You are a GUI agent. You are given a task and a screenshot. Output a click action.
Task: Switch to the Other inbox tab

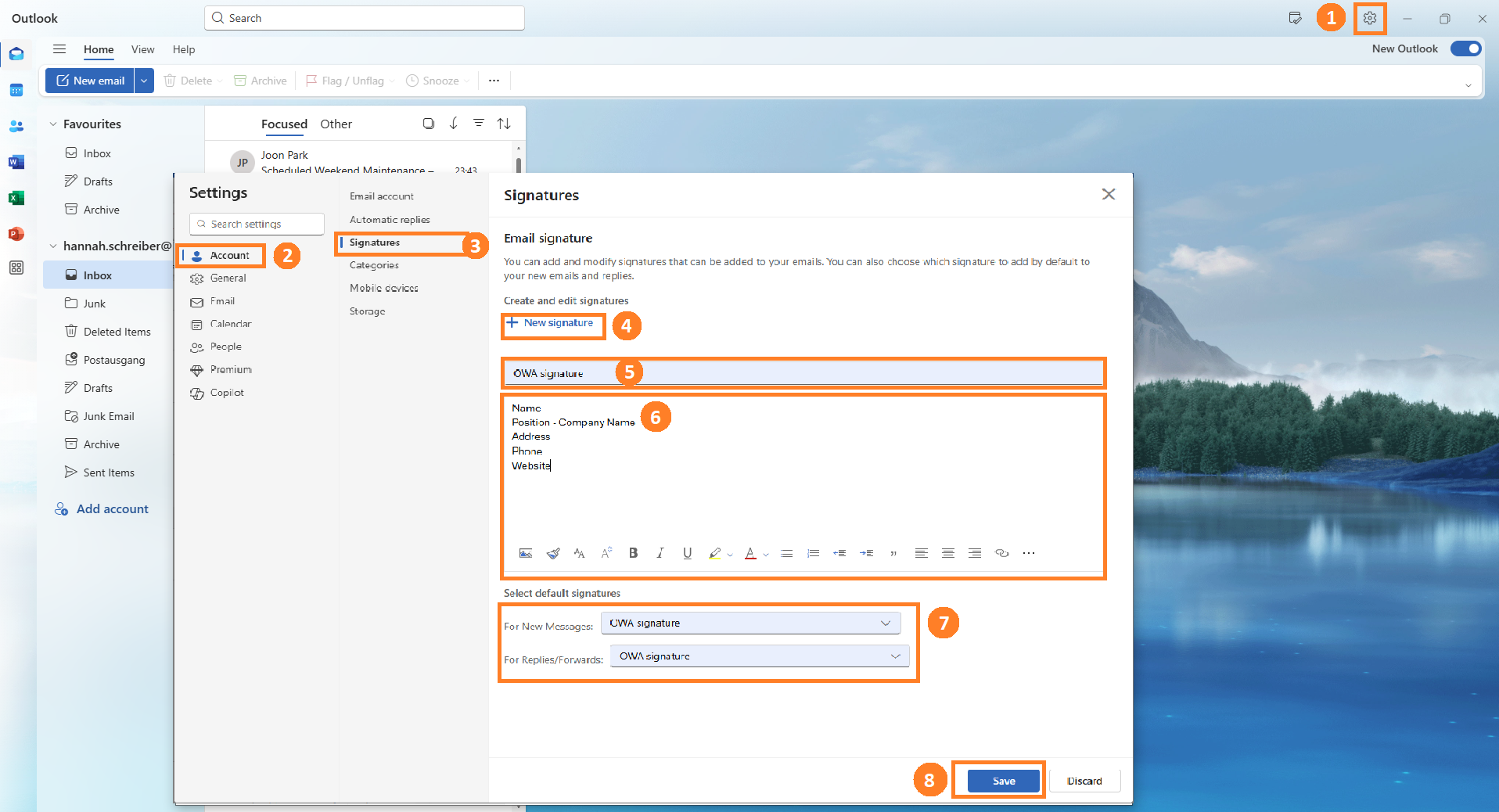336,124
